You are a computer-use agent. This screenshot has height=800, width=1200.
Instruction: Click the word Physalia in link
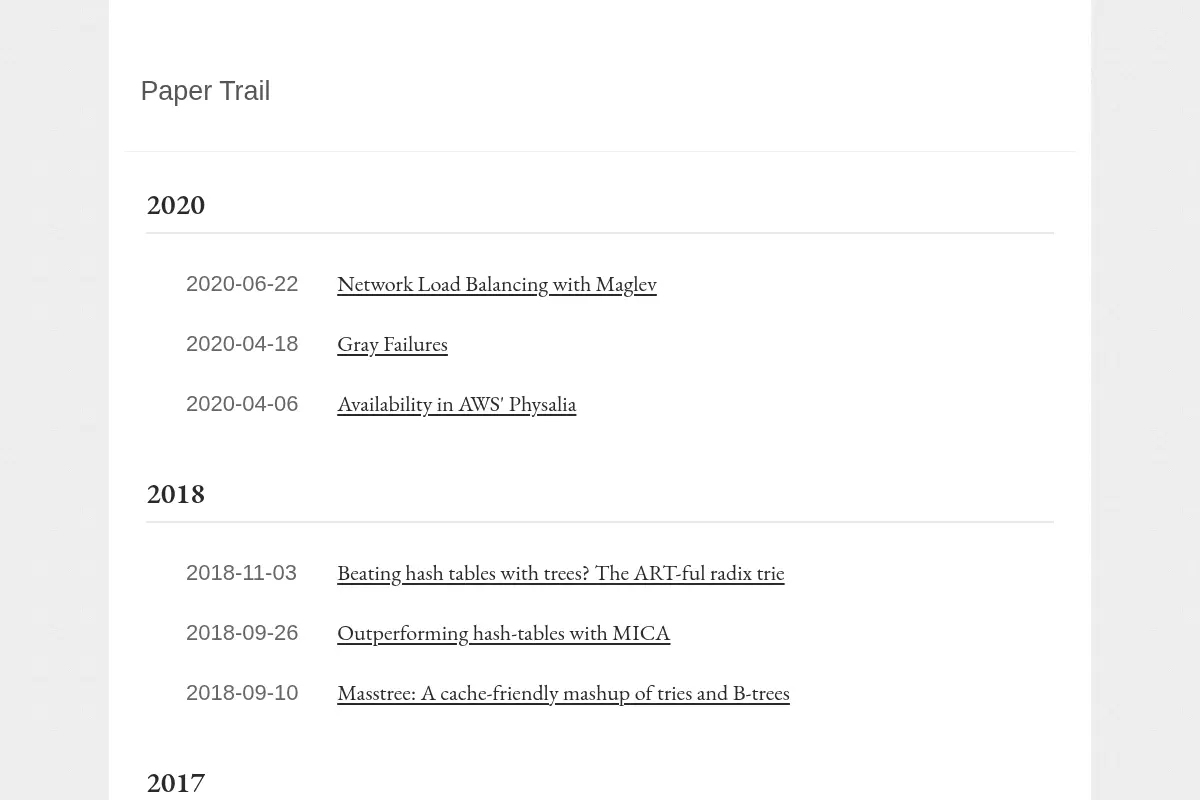click(542, 404)
